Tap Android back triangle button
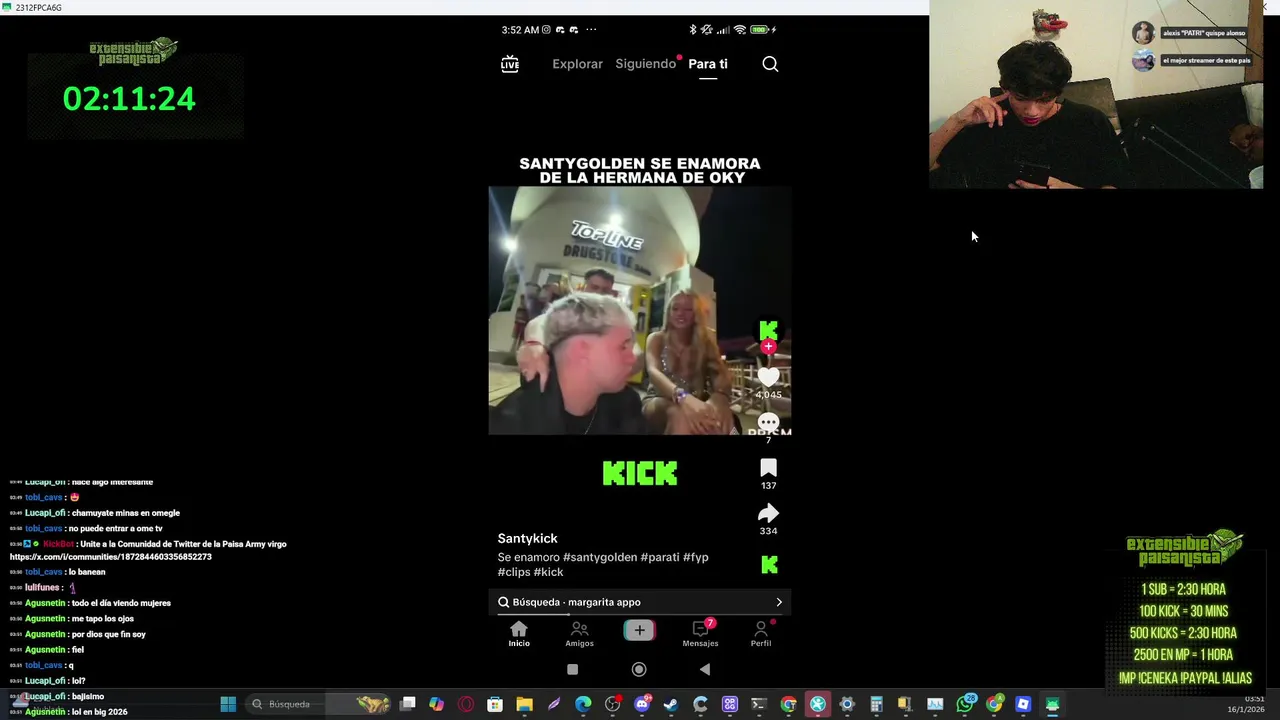Image resolution: width=1280 pixels, height=720 pixels. (x=705, y=669)
